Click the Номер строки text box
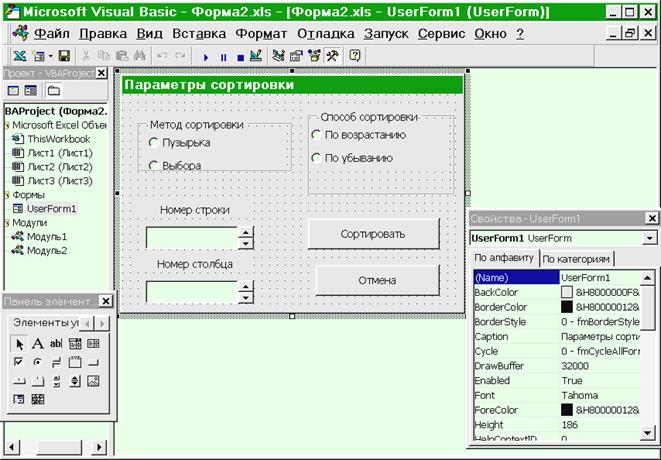 pos(192,238)
